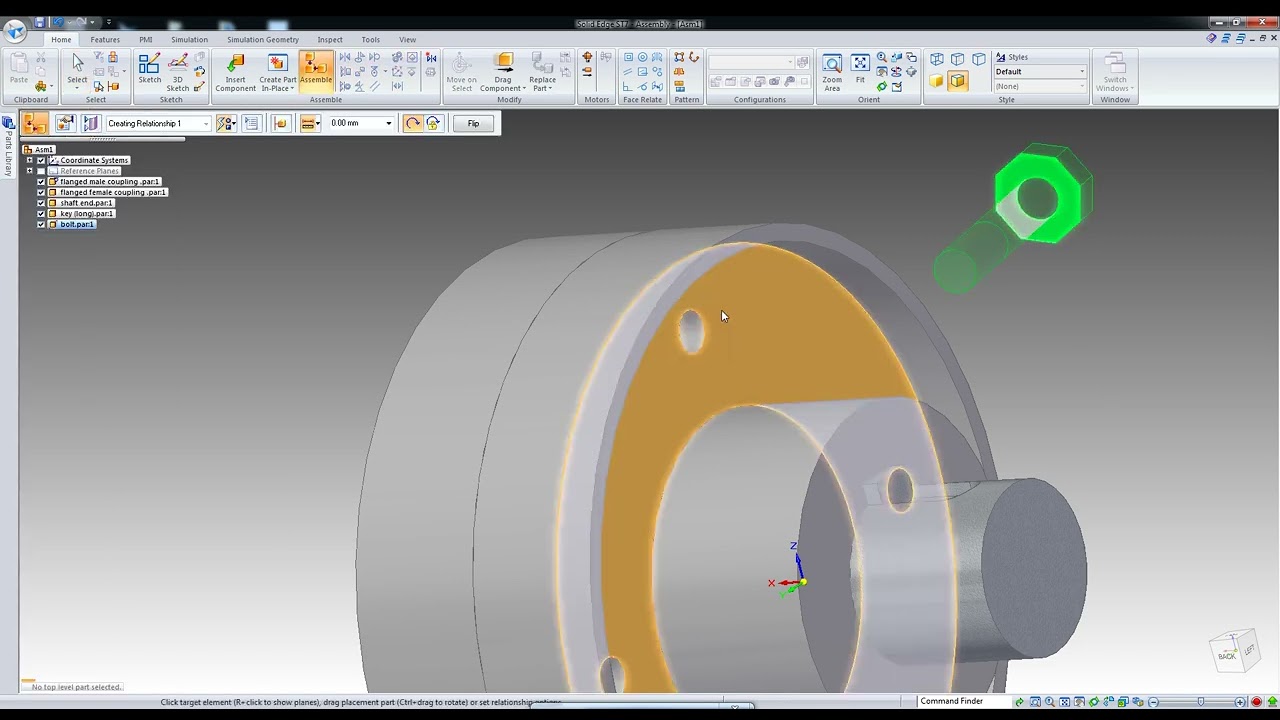The width and height of the screenshot is (1280, 720).
Task: Select the shaded display style
Action: (x=936, y=81)
